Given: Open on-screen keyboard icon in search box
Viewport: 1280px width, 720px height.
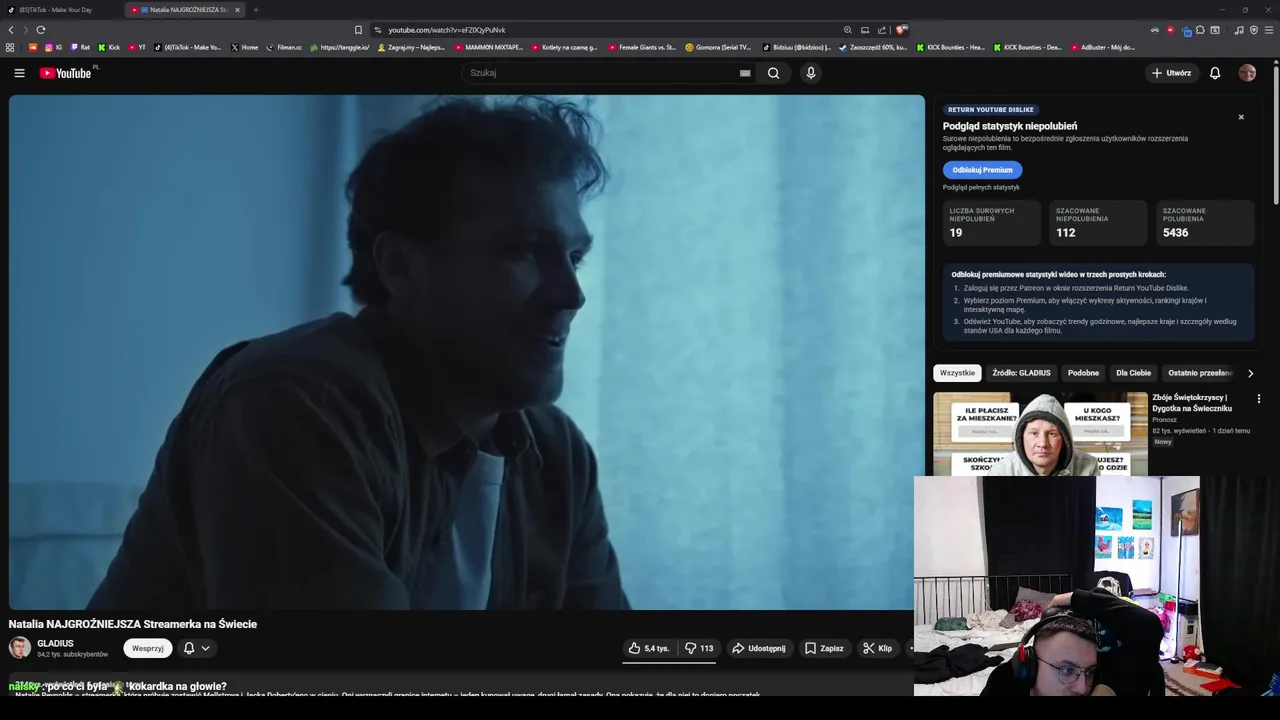Looking at the screenshot, I should pos(745,73).
